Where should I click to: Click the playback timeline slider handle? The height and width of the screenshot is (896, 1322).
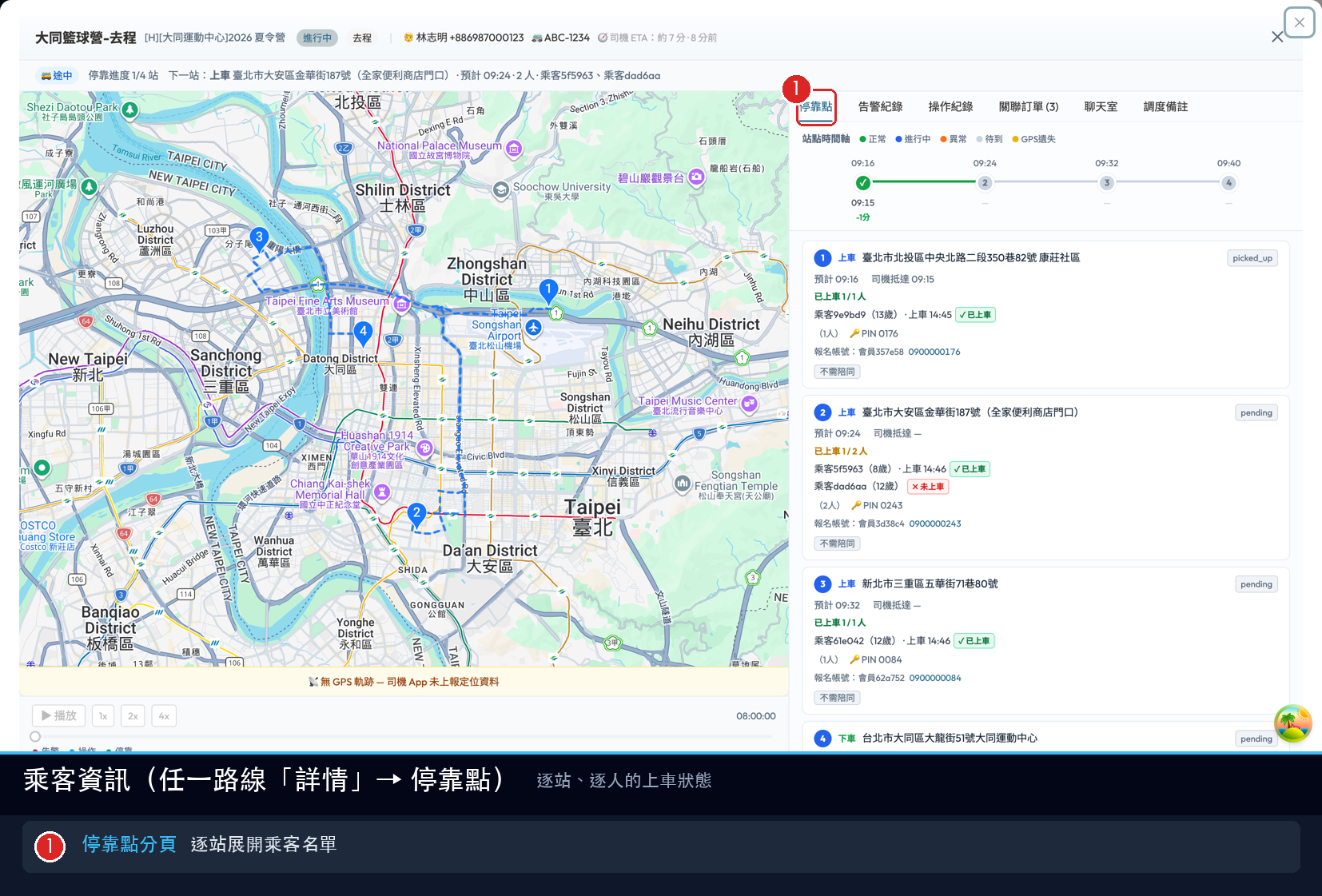click(x=35, y=737)
